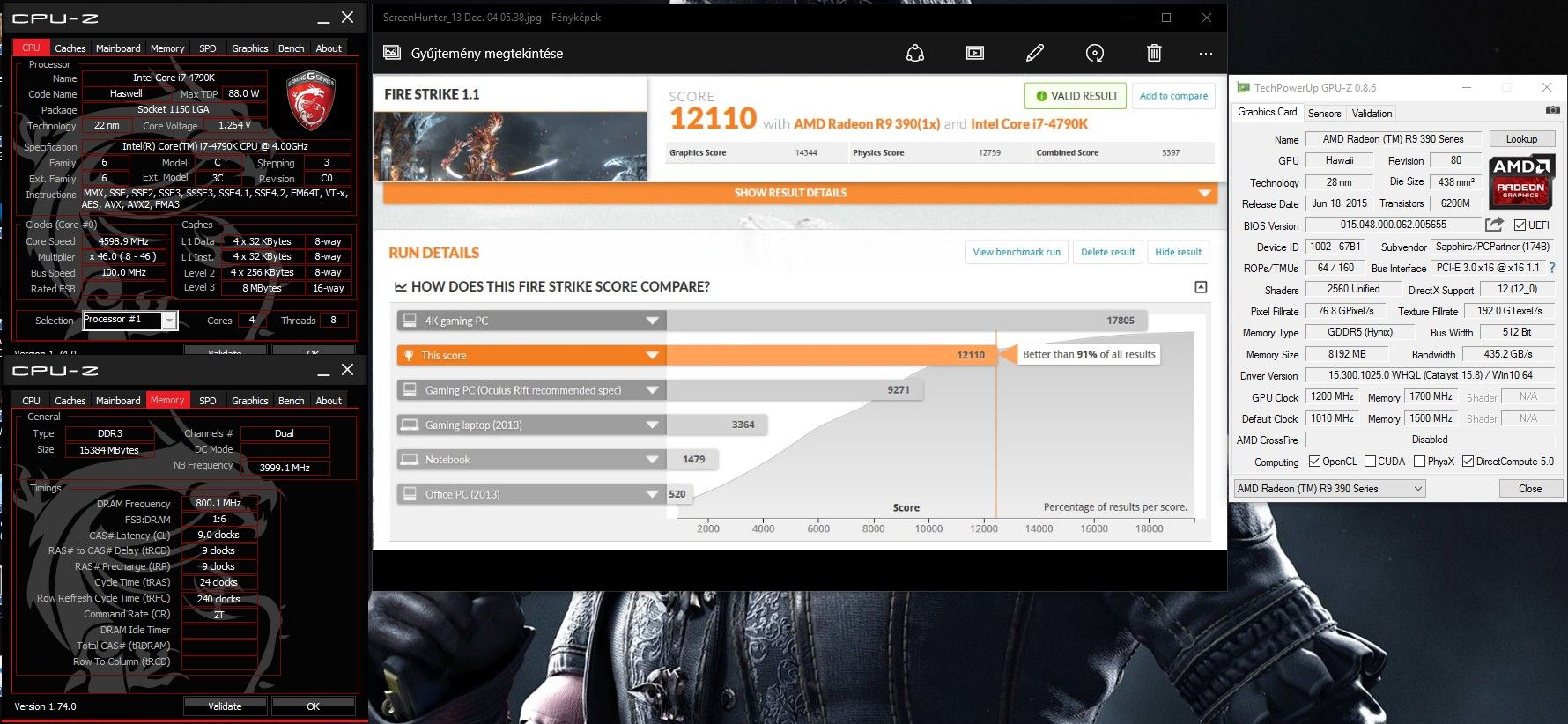Open the AMD Radeon R9 390 Series dropdown

(x=1329, y=489)
